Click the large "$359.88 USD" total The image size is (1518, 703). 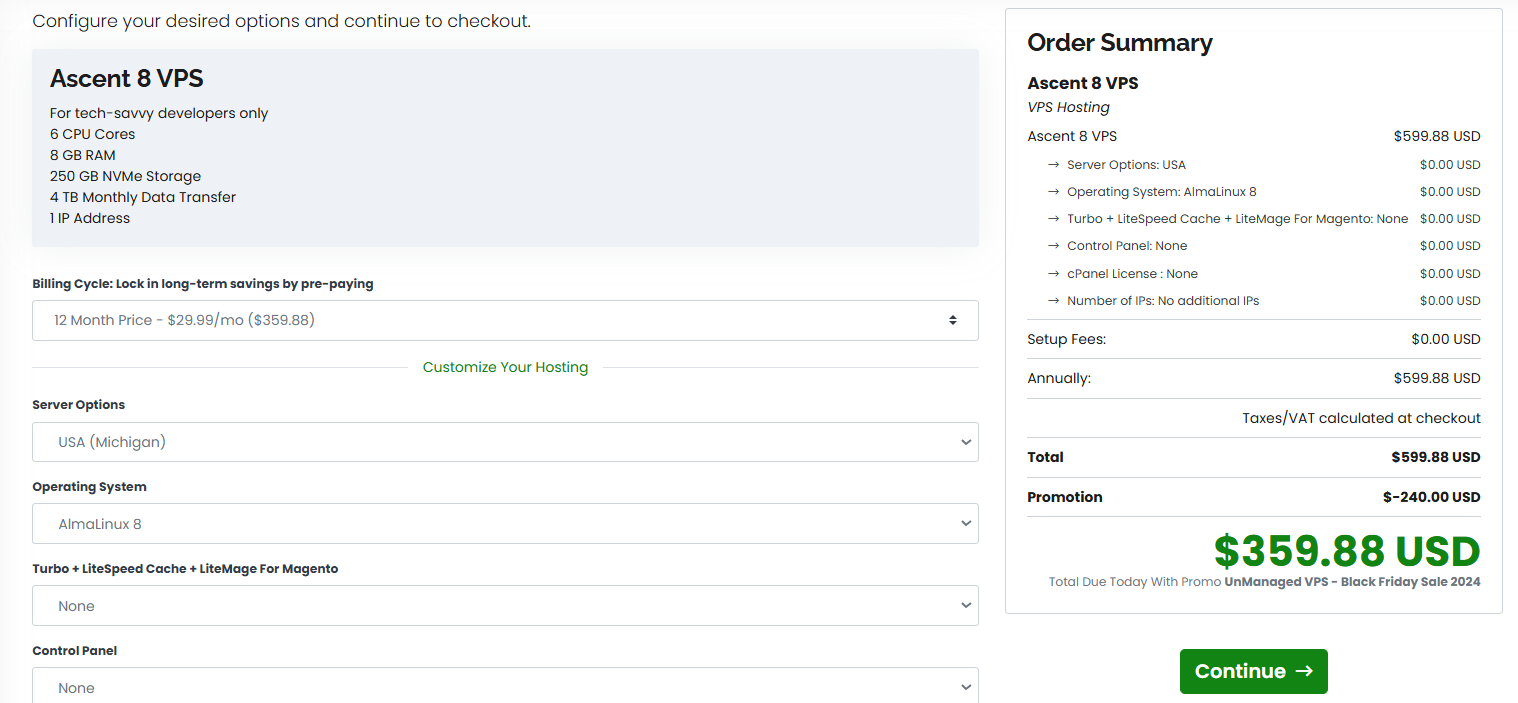point(1347,551)
